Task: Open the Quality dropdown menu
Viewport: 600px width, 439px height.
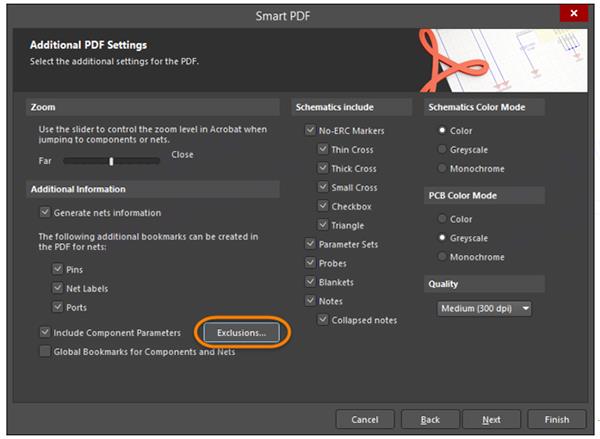Action: click(x=485, y=308)
